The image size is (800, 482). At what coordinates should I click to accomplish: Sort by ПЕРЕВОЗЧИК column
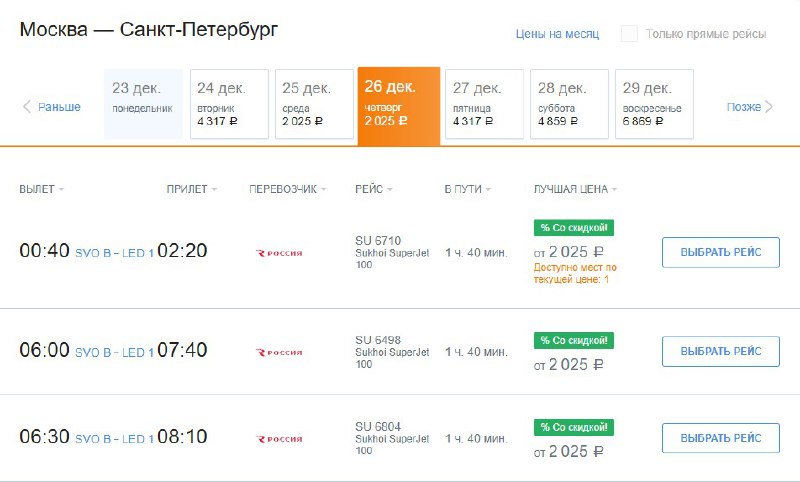[287, 189]
